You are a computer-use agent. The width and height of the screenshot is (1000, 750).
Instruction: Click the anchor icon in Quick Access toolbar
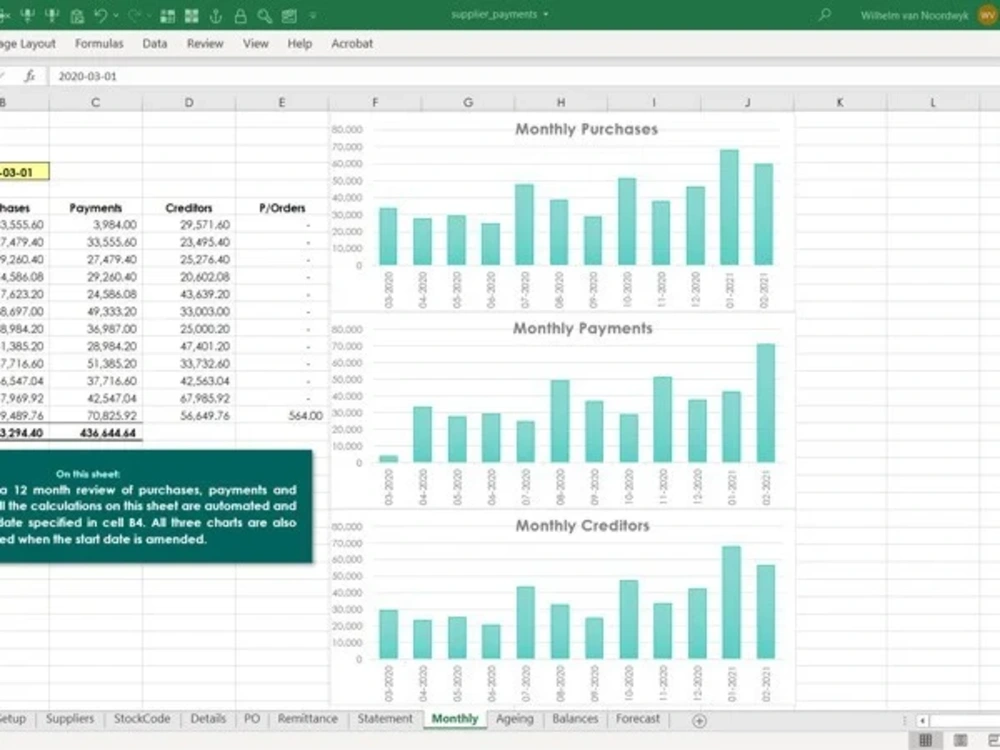pyautogui.click(x=216, y=15)
